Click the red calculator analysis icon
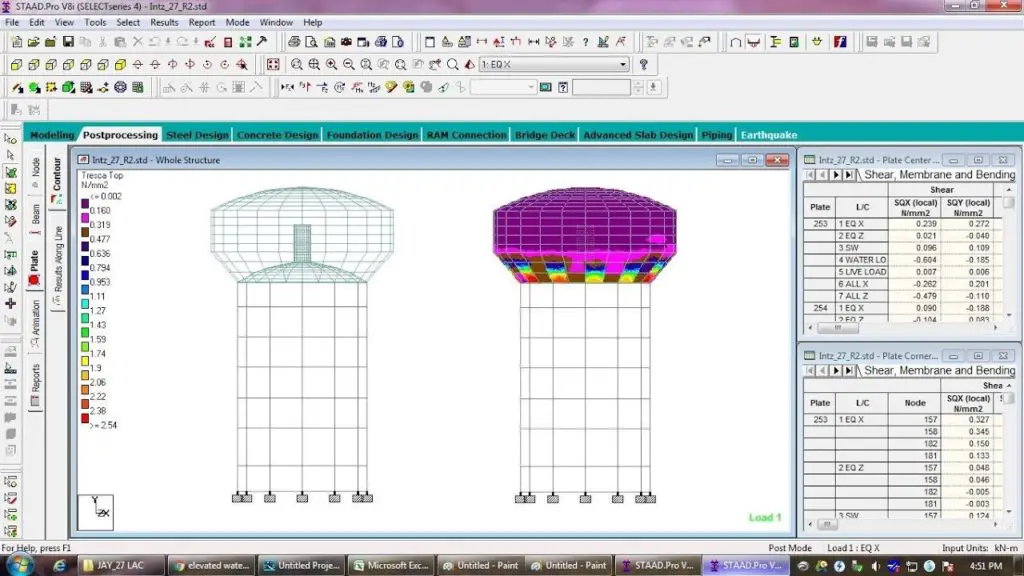Screen dimensions: 1024x576 point(228,42)
